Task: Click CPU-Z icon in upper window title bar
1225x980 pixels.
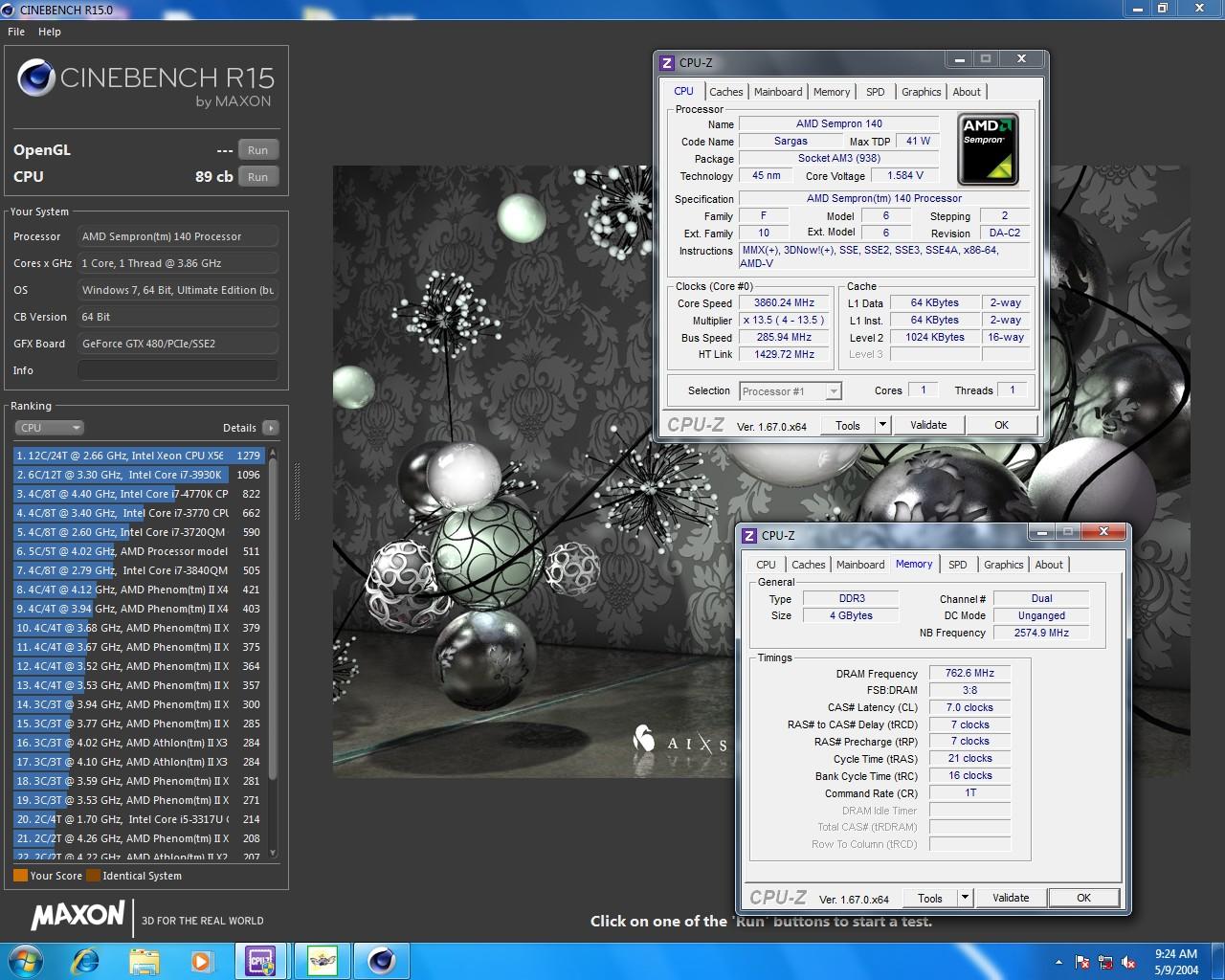Action: click(x=667, y=63)
